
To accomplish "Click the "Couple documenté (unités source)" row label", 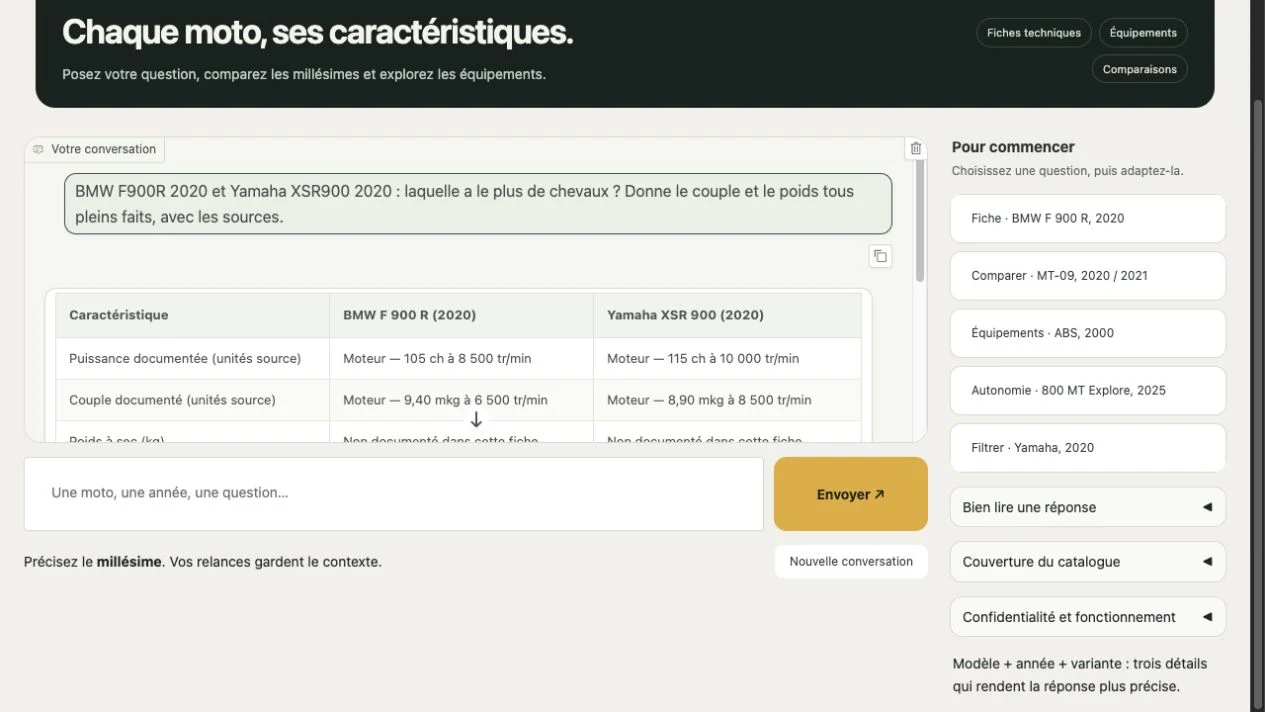I will (172, 400).
